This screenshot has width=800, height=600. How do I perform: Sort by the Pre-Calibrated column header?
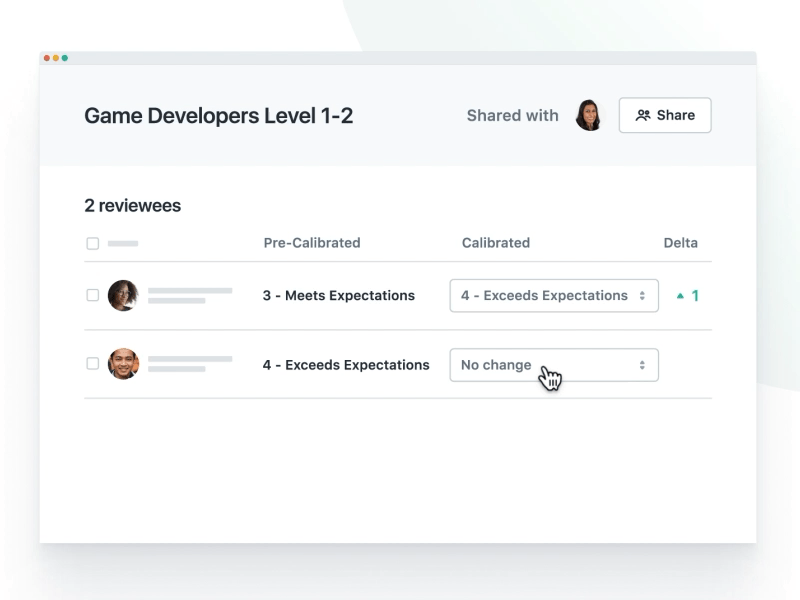pyautogui.click(x=310, y=242)
